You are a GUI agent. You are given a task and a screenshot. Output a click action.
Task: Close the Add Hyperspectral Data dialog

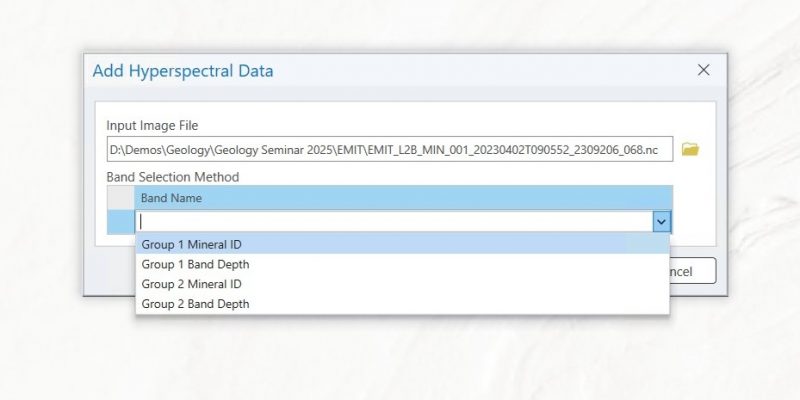pyautogui.click(x=704, y=70)
